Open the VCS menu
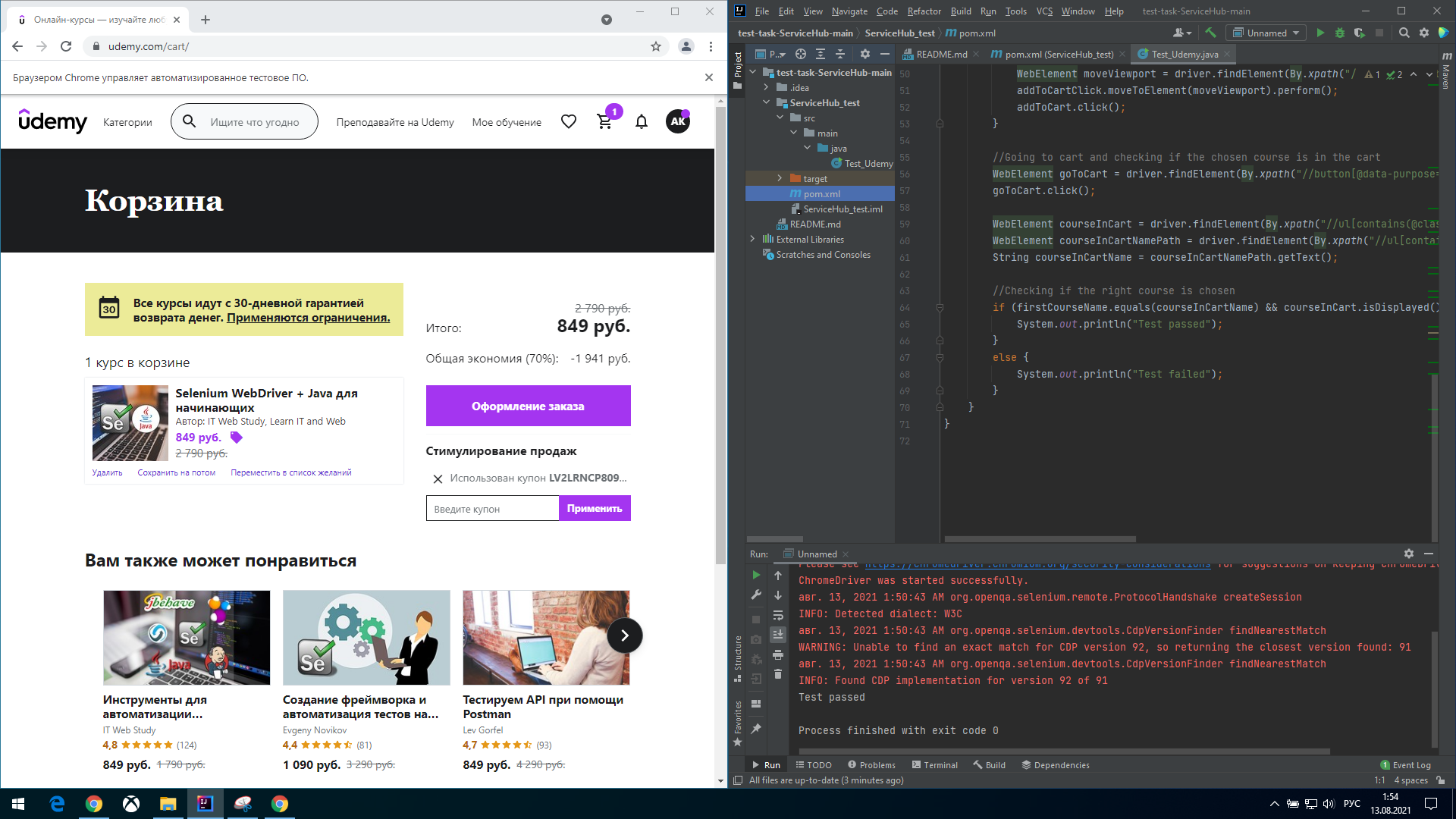Viewport: 1456px width, 819px height. click(x=1044, y=11)
